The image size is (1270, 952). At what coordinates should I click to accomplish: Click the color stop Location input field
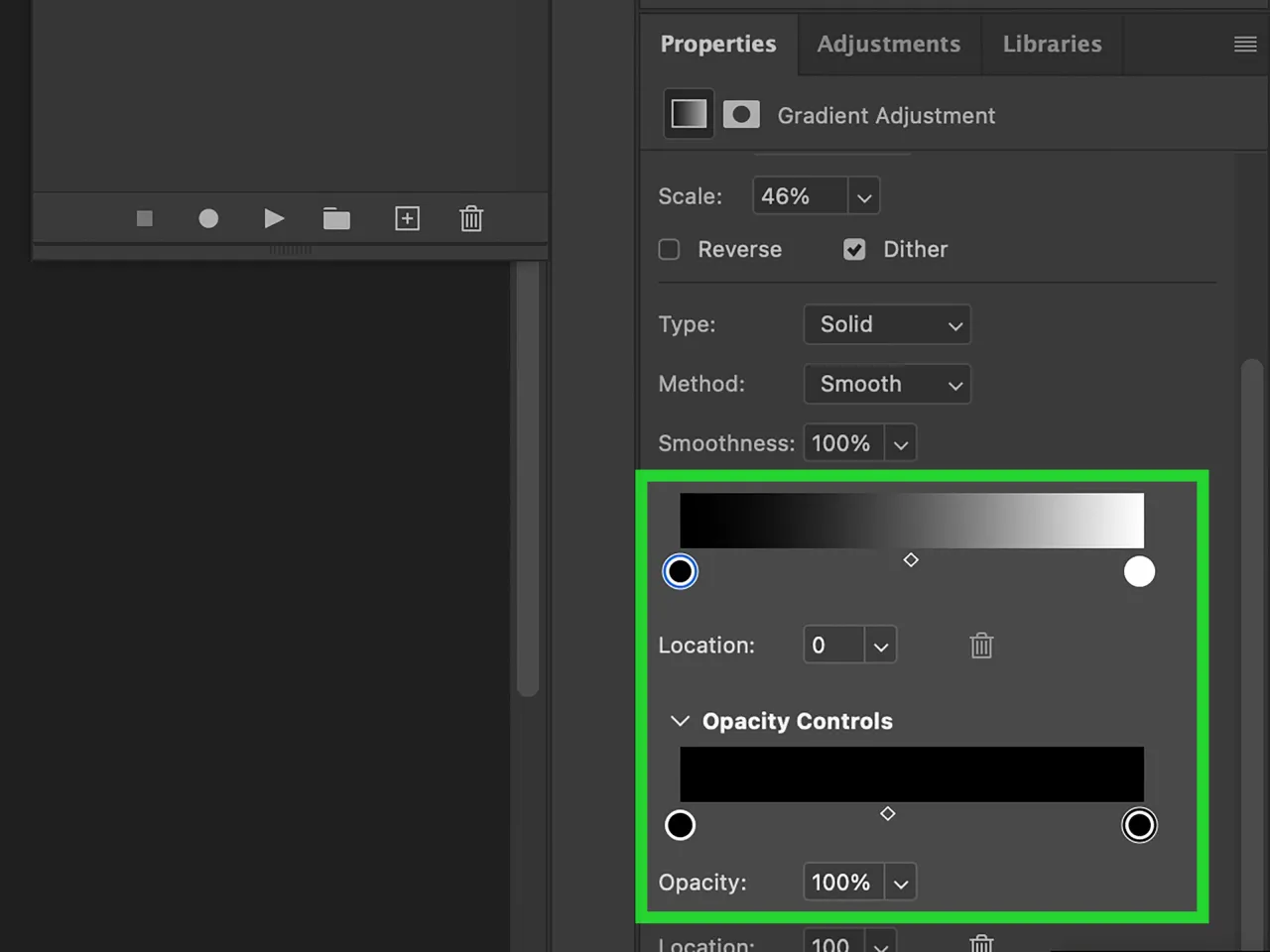point(833,646)
